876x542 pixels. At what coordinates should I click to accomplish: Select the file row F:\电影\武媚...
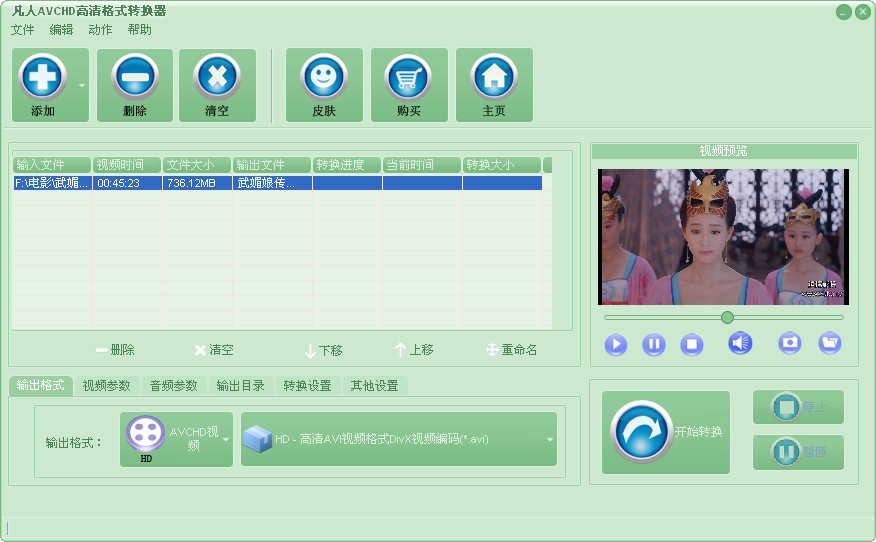pyautogui.click(x=278, y=183)
